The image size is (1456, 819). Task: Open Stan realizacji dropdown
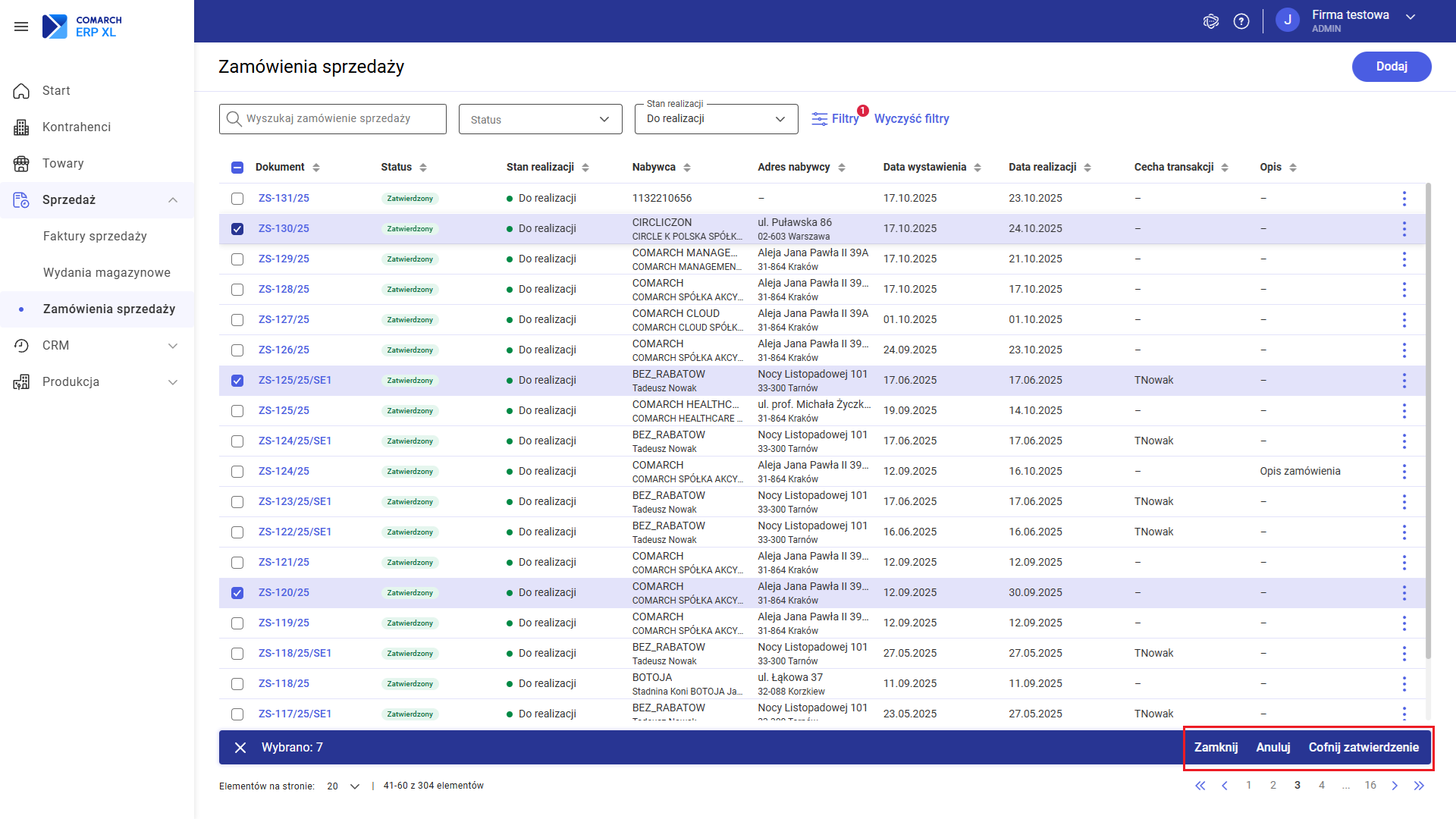(x=716, y=119)
